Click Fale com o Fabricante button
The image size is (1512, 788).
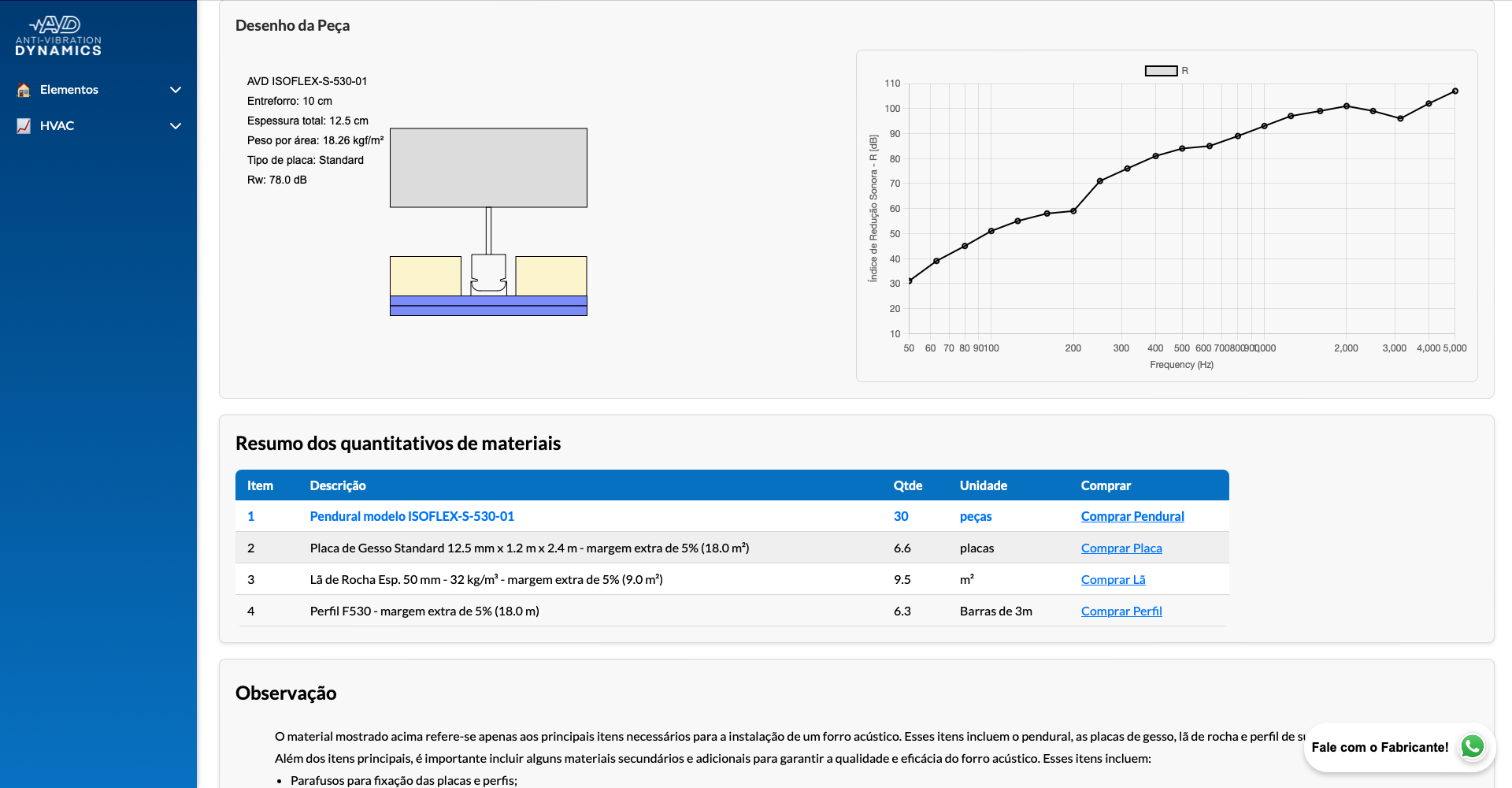[1399, 747]
